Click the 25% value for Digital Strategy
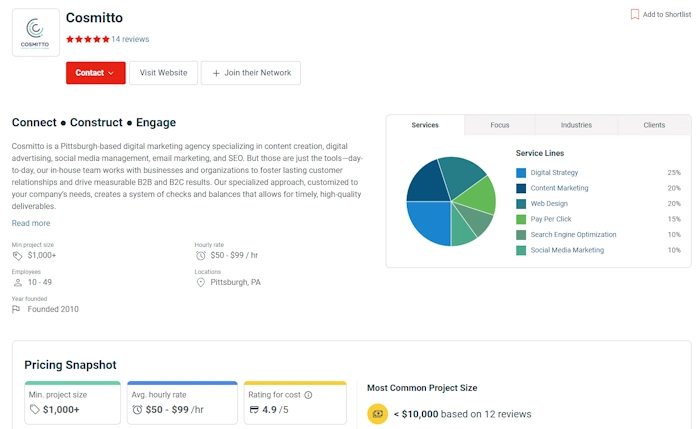Image resolution: width=700 pixels, height=429 pixels. tap(674, 173)
